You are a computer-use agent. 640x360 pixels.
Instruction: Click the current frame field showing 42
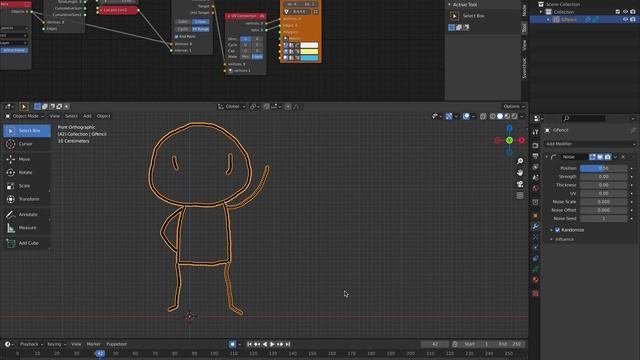click(x=435, y=344)
